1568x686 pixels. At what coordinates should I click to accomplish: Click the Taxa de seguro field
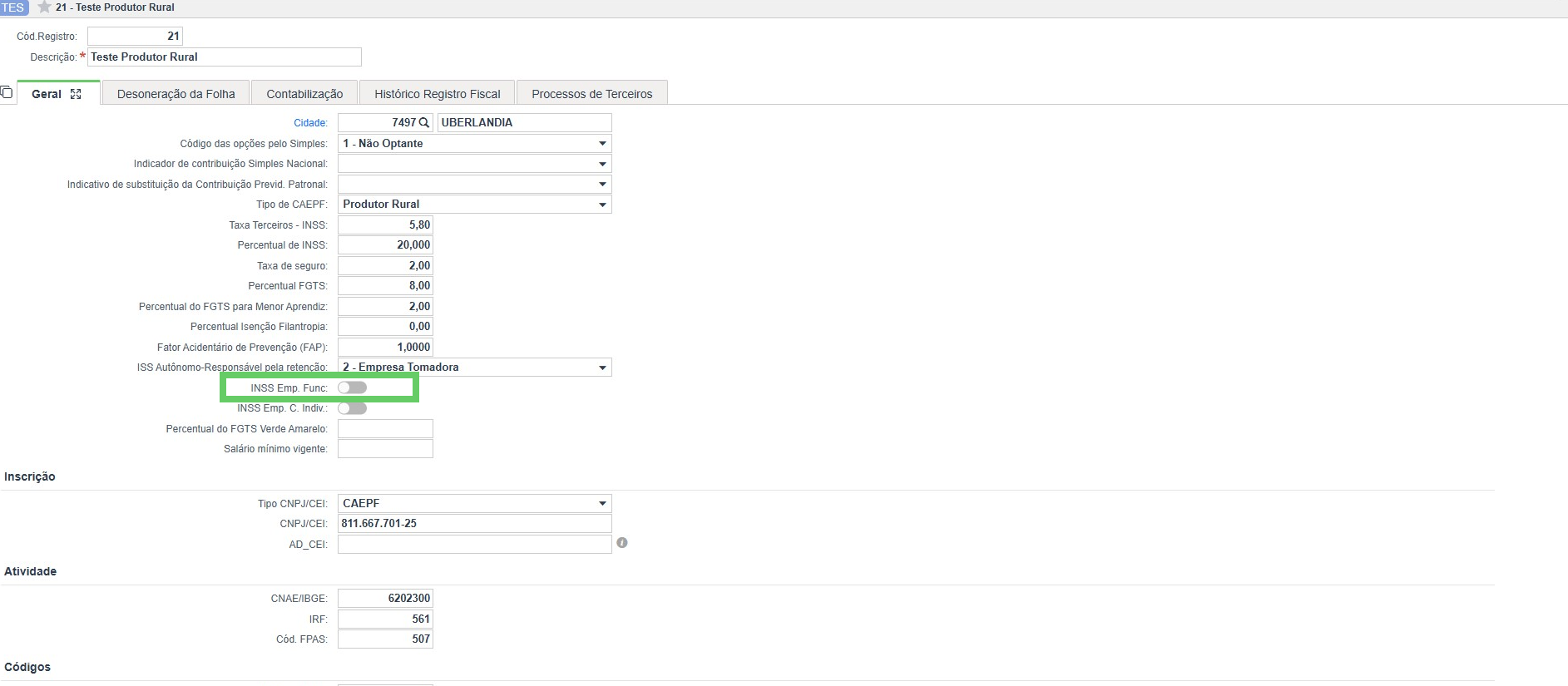[385, 265]
